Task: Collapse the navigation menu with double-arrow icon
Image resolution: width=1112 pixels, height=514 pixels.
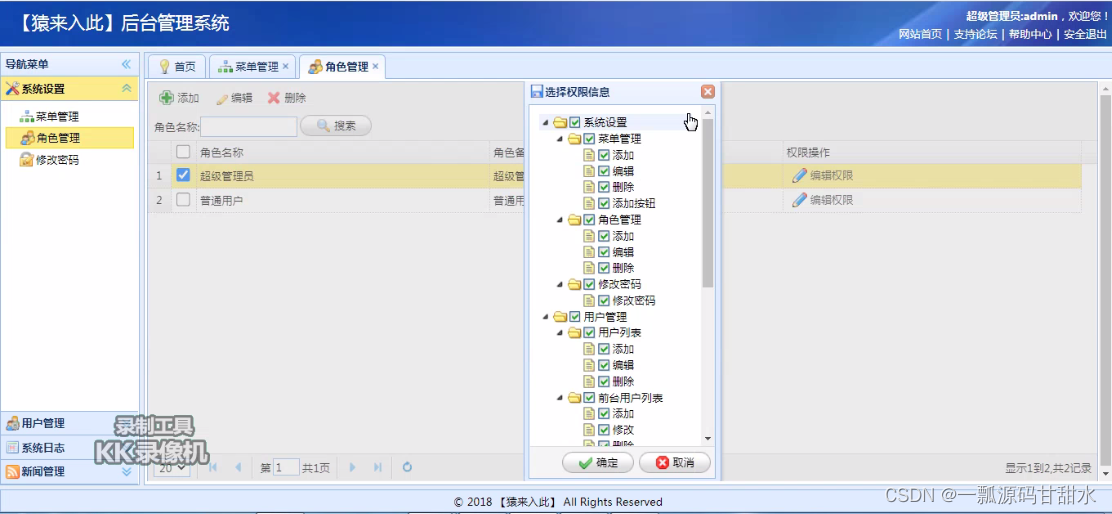Action: [x=126, y=64]
